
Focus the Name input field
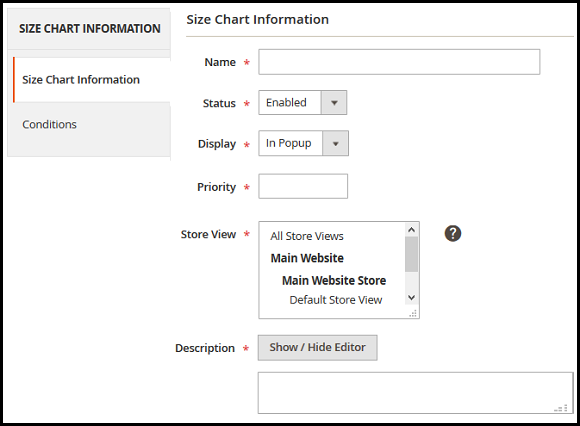click(x=399, y=62)
